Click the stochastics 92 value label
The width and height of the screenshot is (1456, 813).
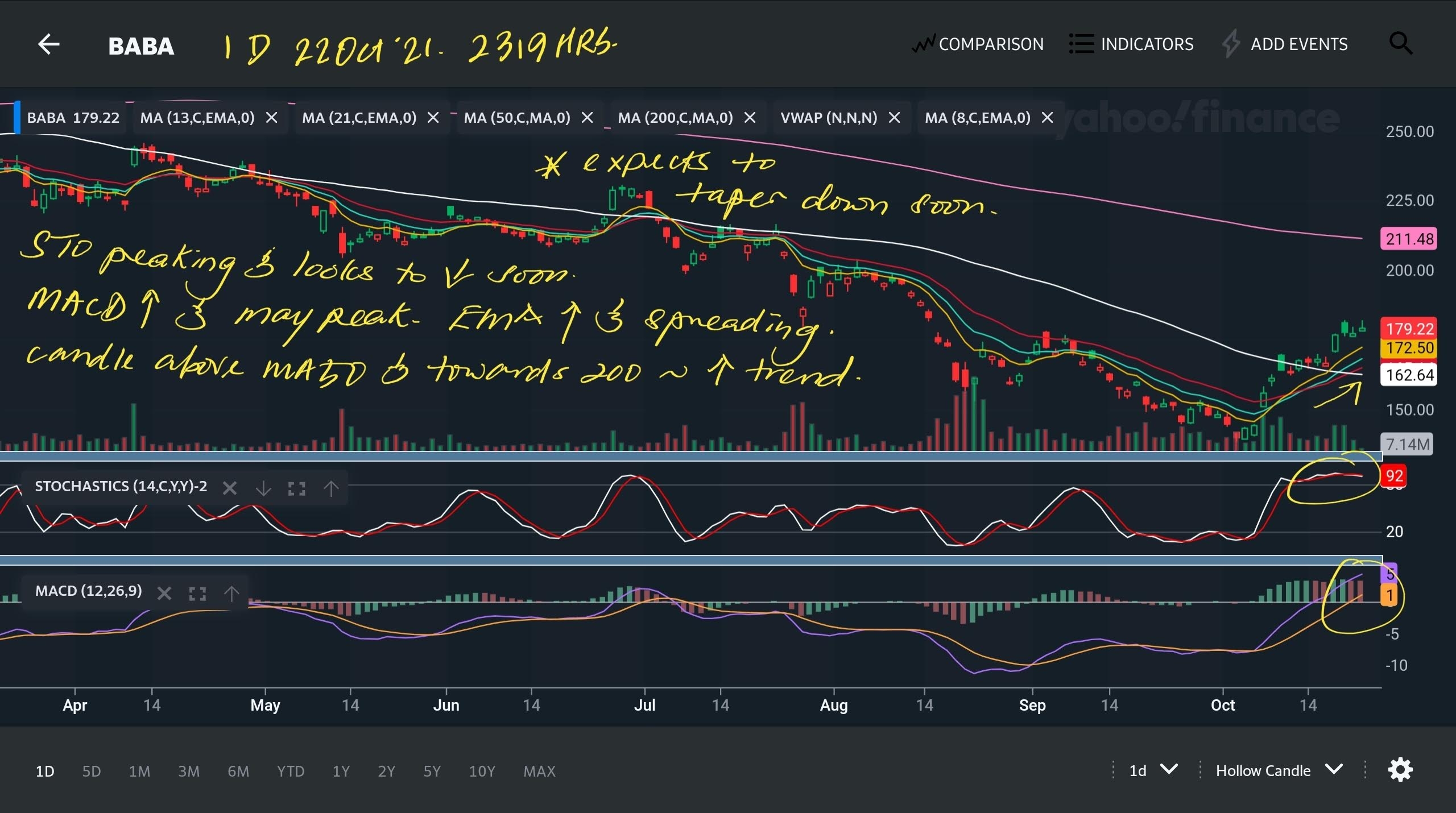coord(1395,476)
